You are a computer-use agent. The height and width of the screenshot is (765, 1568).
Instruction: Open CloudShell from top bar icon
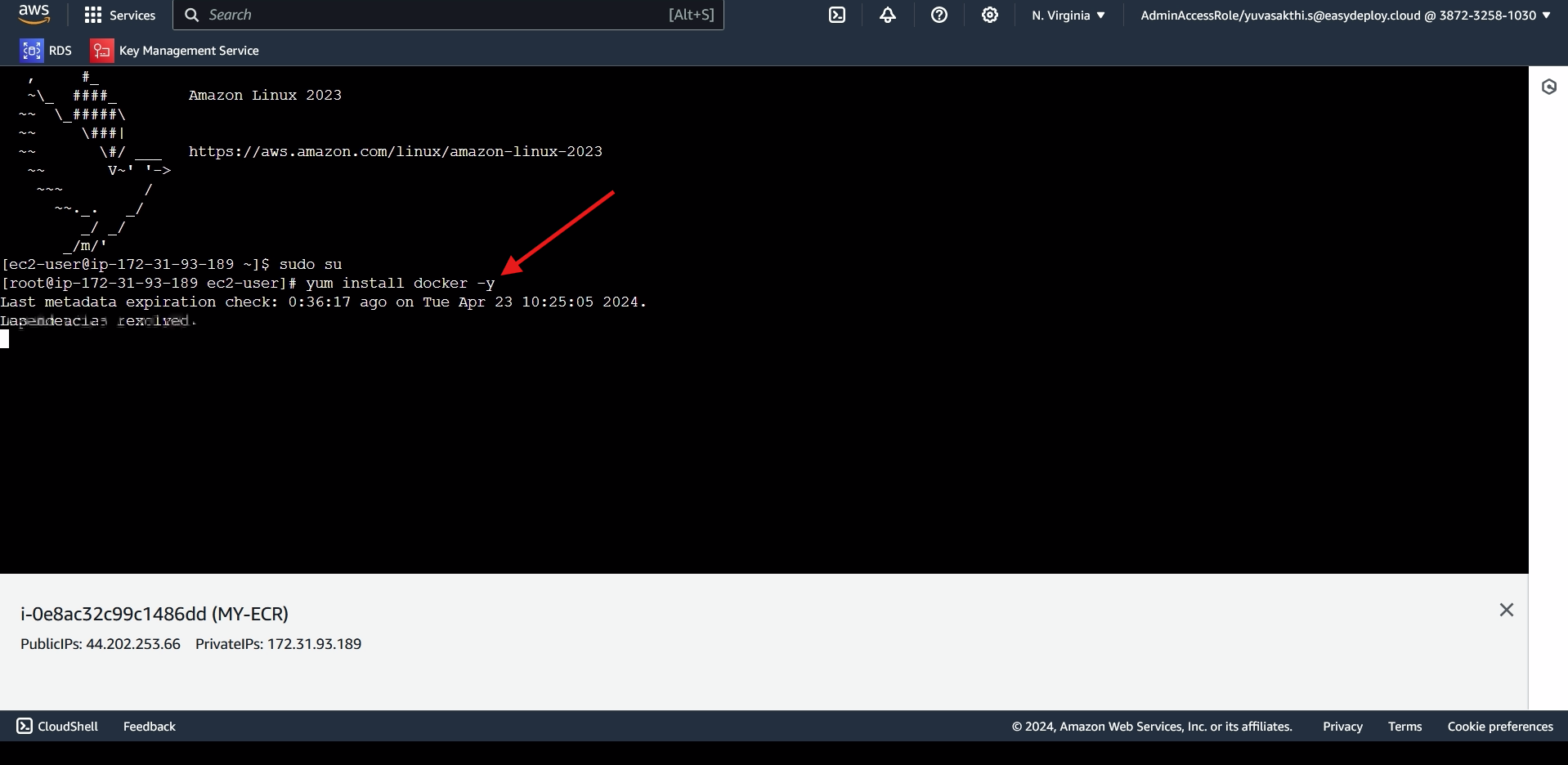point(837,15)
